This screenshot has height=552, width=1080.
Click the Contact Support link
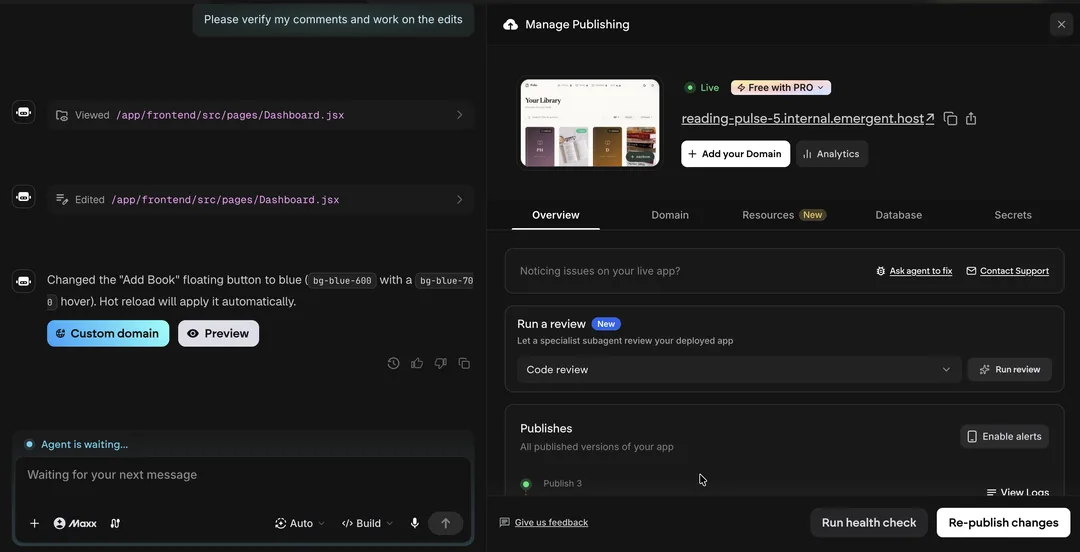tap(1008, 271)
